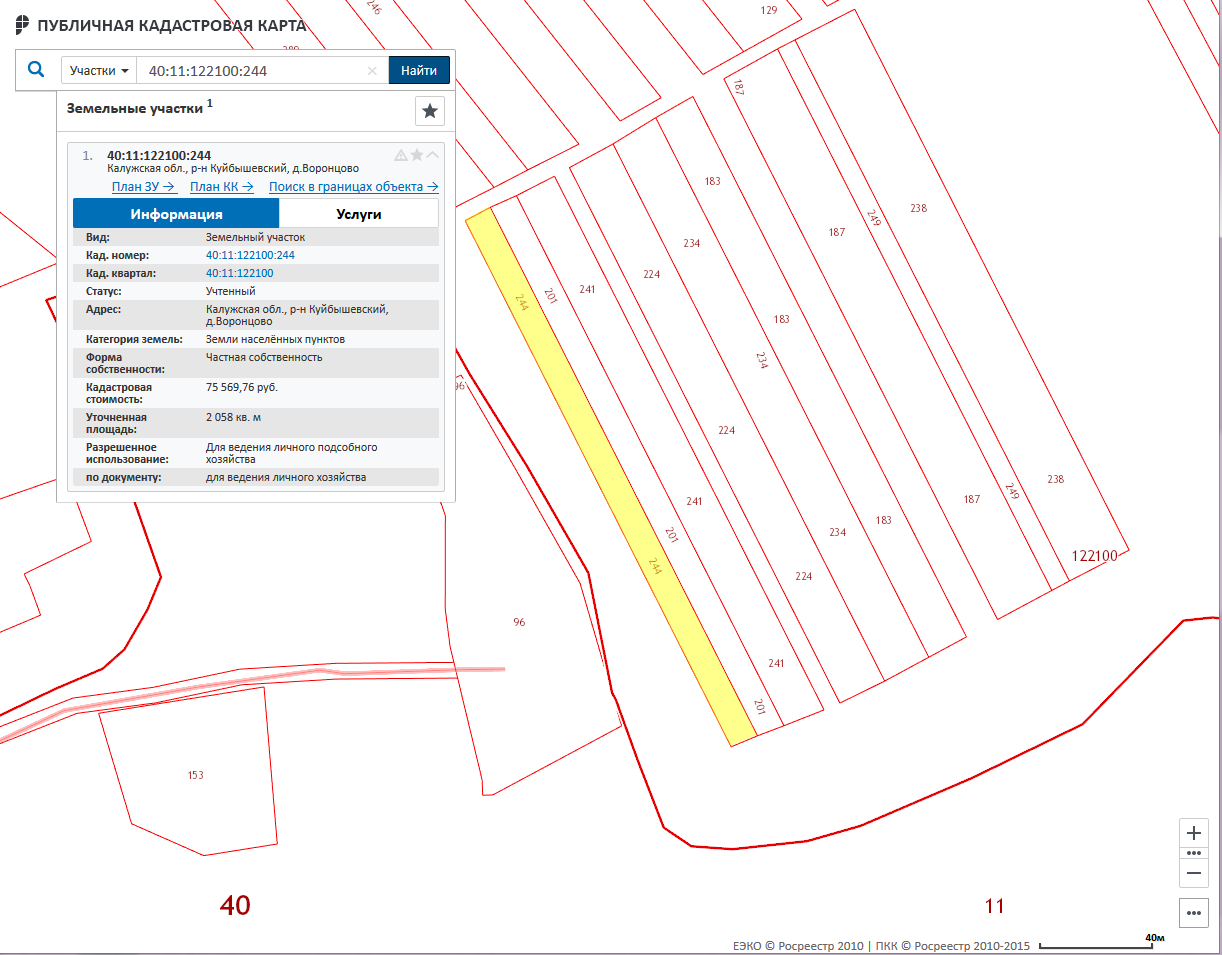Select the Информация tab
Screen dimensions: 1222x955
[x=176, y=214]
